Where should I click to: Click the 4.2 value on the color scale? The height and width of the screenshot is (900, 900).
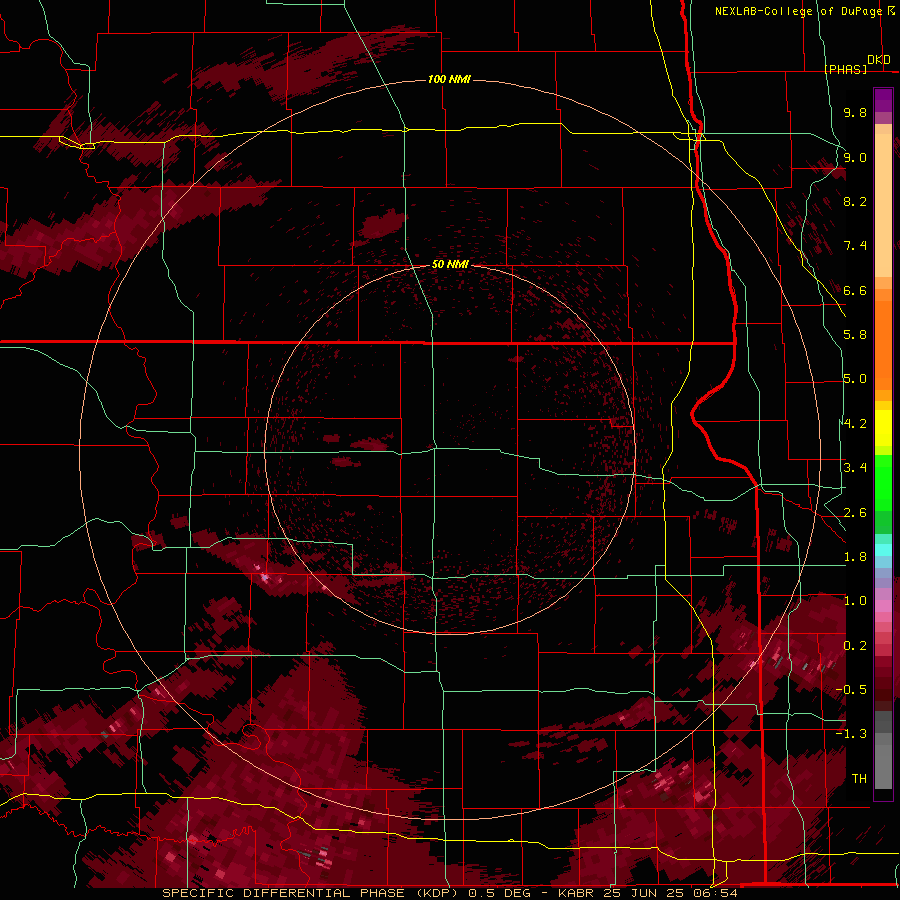coord(855,424)
